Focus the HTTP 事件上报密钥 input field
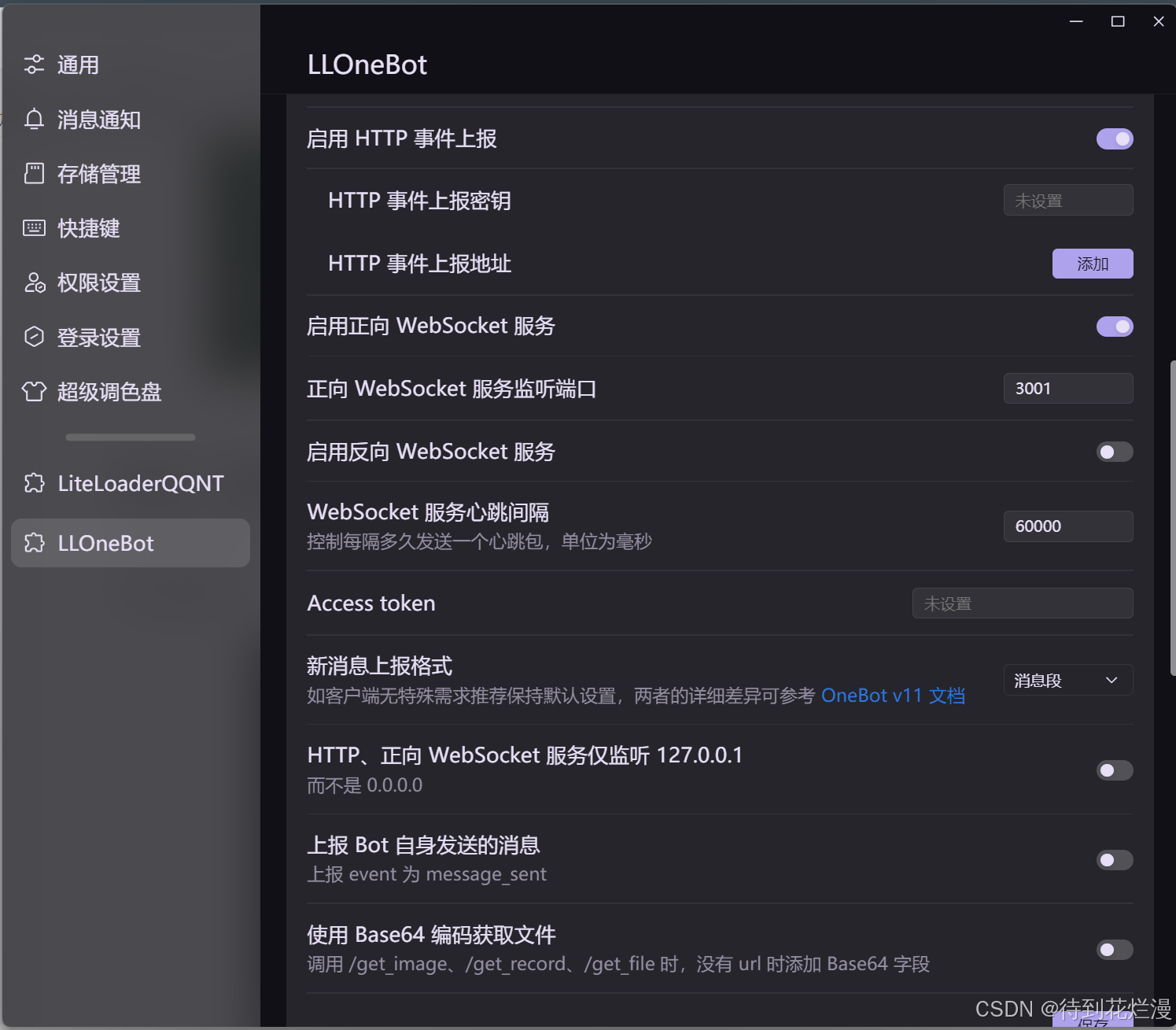 click(1068, 200)
